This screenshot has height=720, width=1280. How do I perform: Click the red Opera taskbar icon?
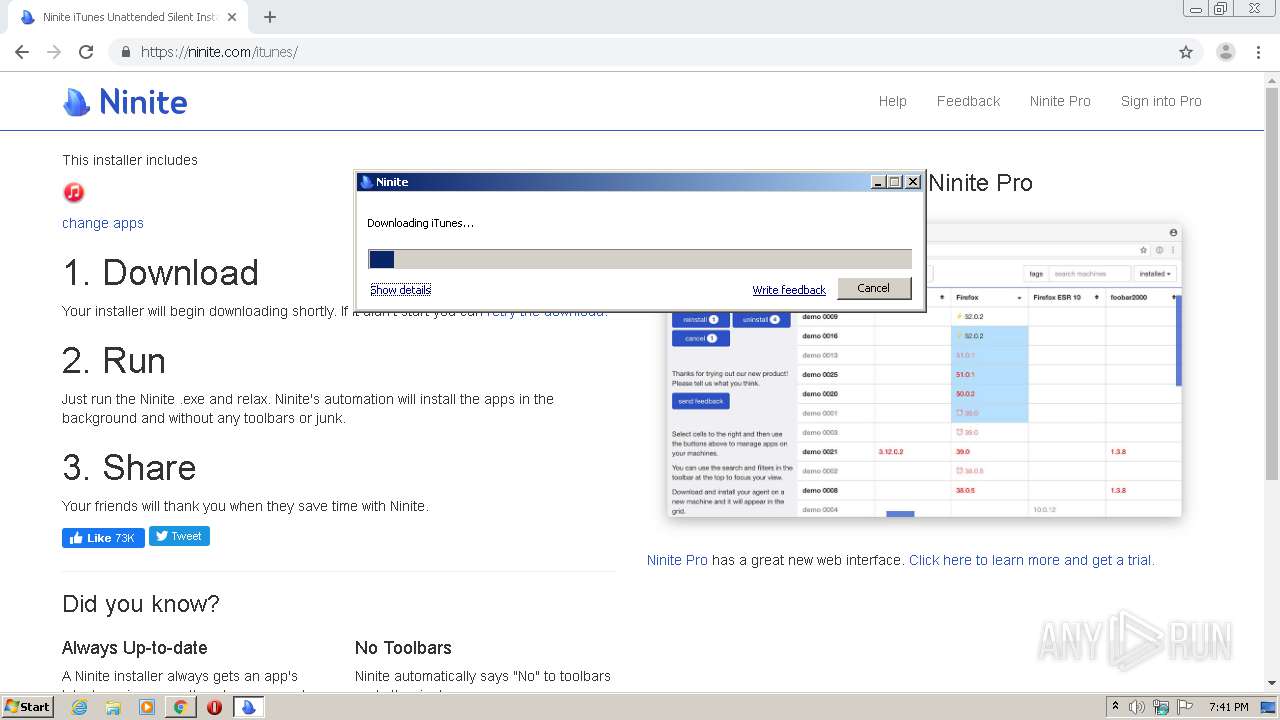(214, 707)
